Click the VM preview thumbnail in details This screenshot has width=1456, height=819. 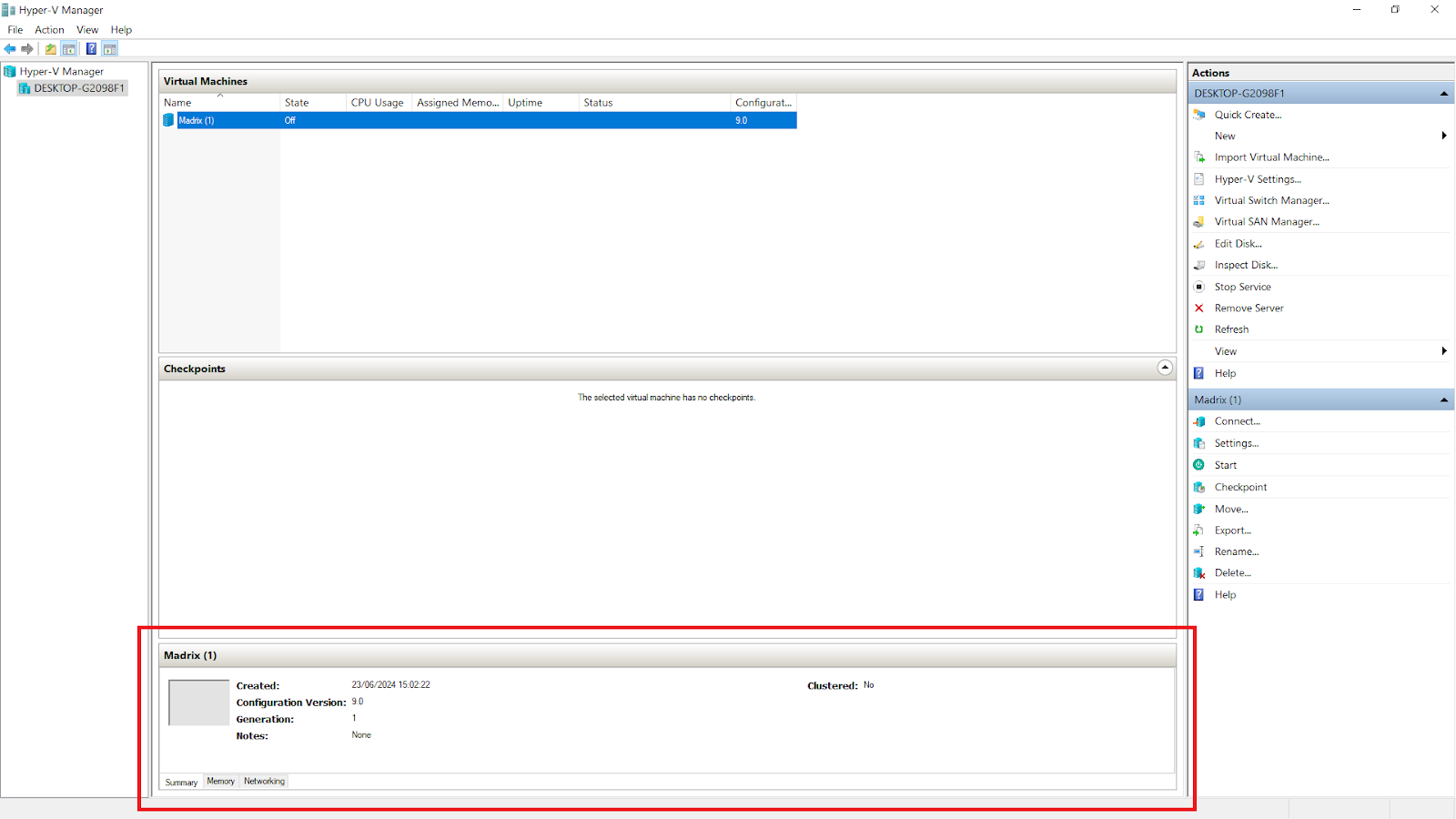point(198,703)
